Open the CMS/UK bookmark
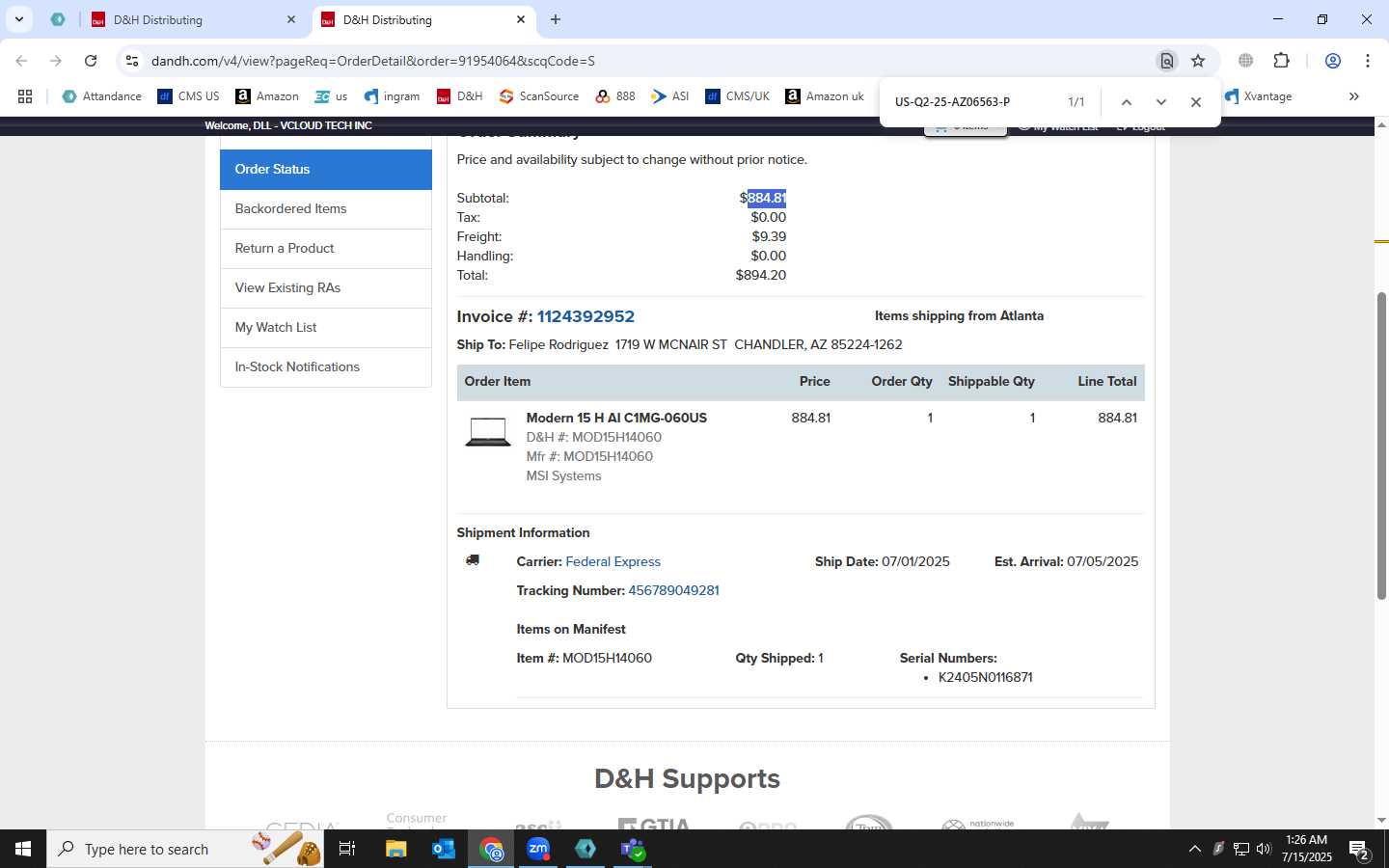 [x=738, y=96]
